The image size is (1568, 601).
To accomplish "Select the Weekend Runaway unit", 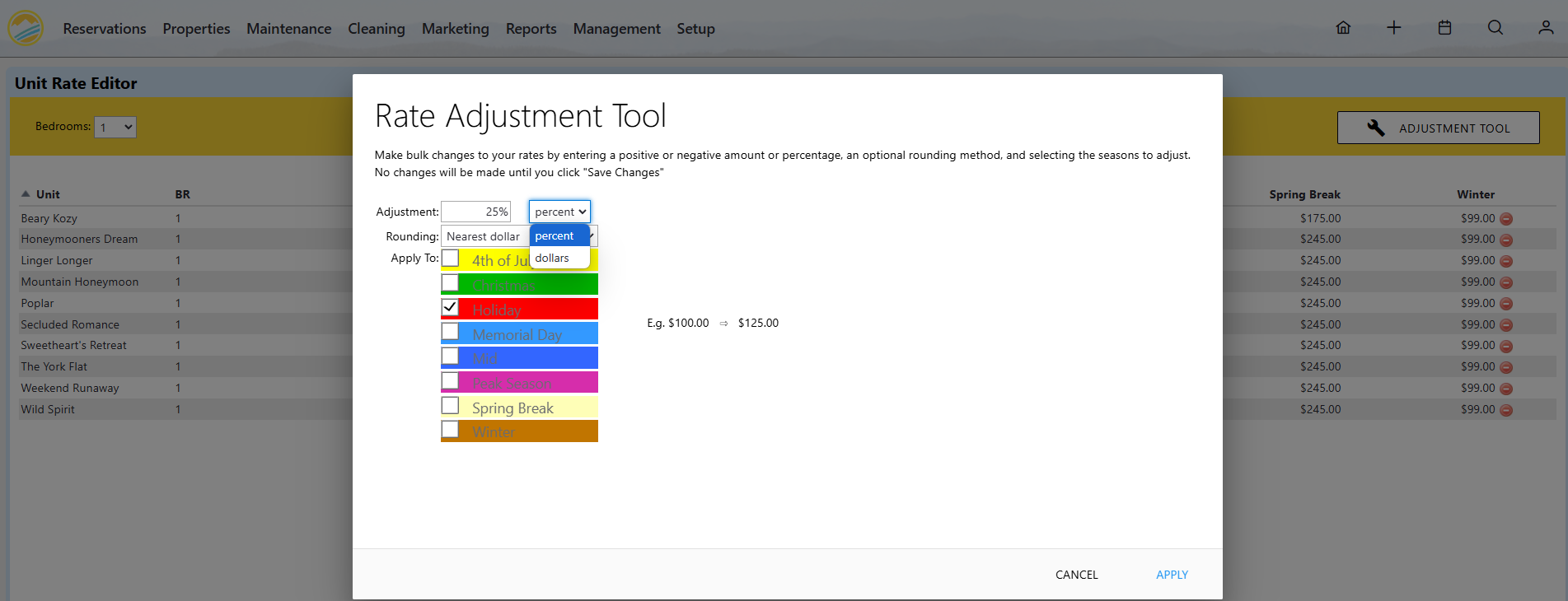I will [x=70, y=388].
